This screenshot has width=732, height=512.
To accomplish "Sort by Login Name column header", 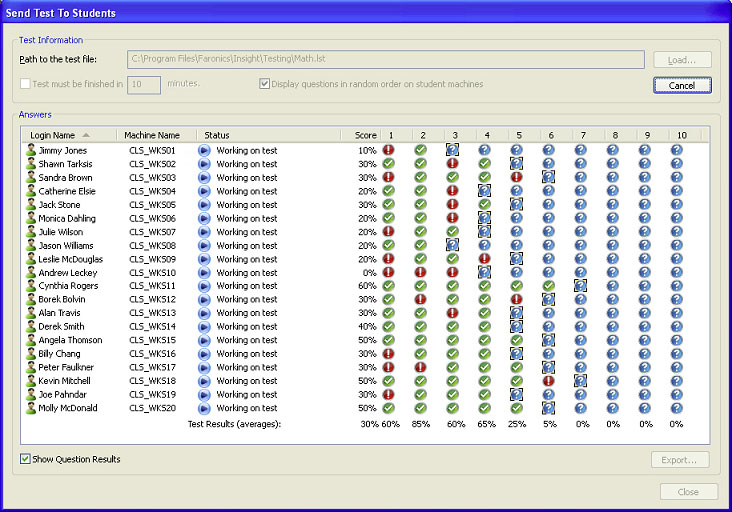I will click(69, 135).
